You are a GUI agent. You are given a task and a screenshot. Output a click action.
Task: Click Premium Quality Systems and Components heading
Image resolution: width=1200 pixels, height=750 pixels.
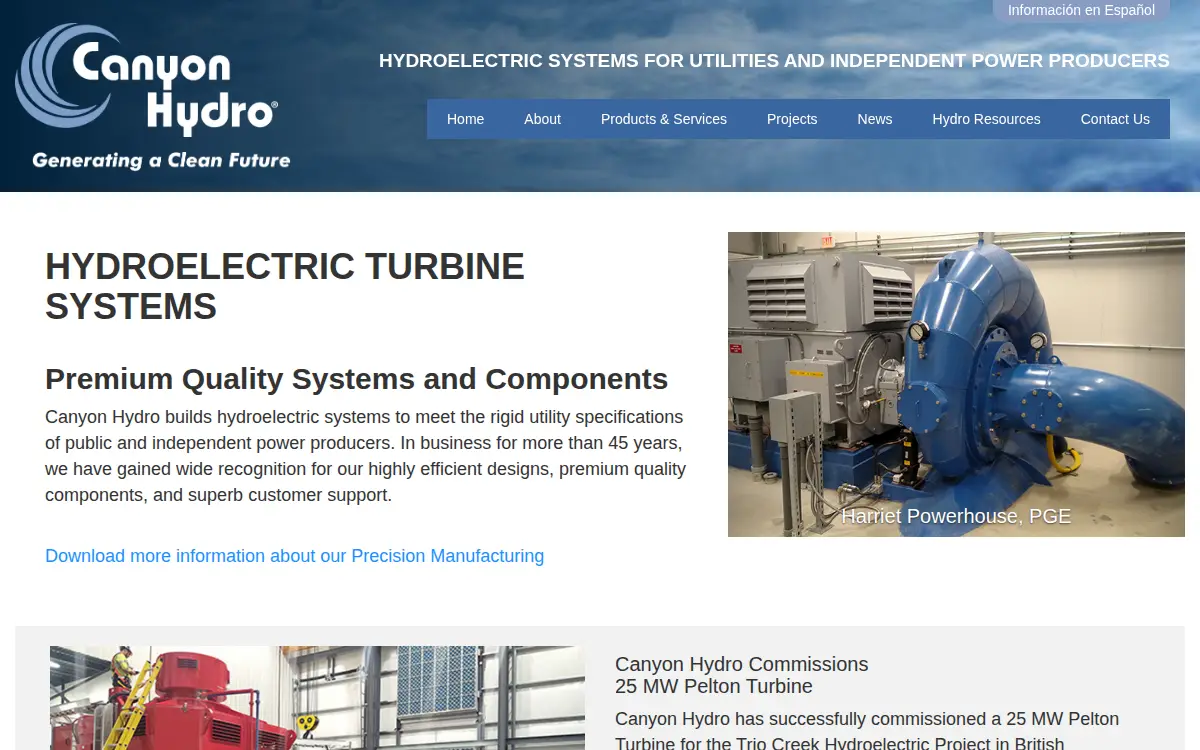[x=357, y=379]
